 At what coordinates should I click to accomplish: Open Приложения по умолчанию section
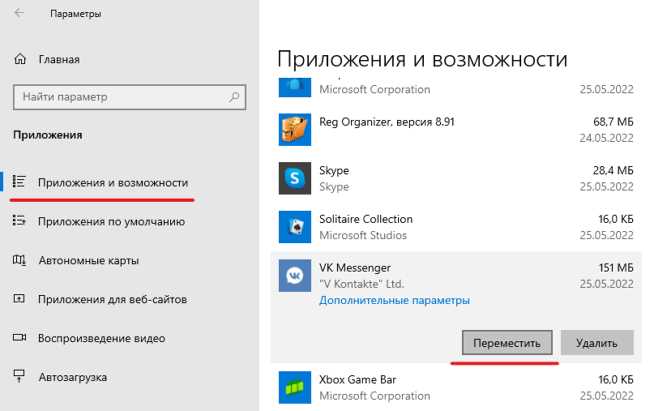(111, 221)
